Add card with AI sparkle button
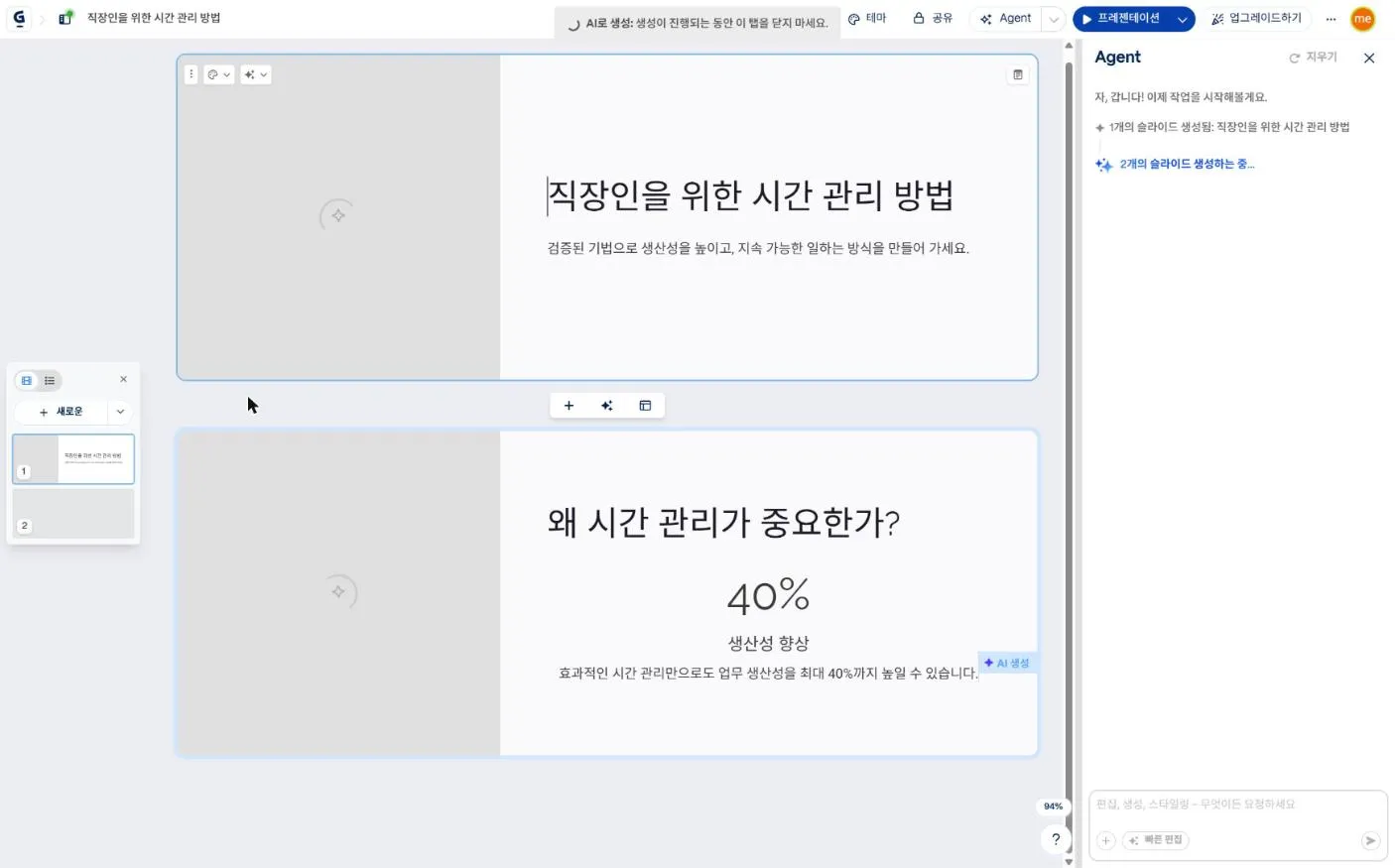This screenshot has height=868, width=1395. 607,406
